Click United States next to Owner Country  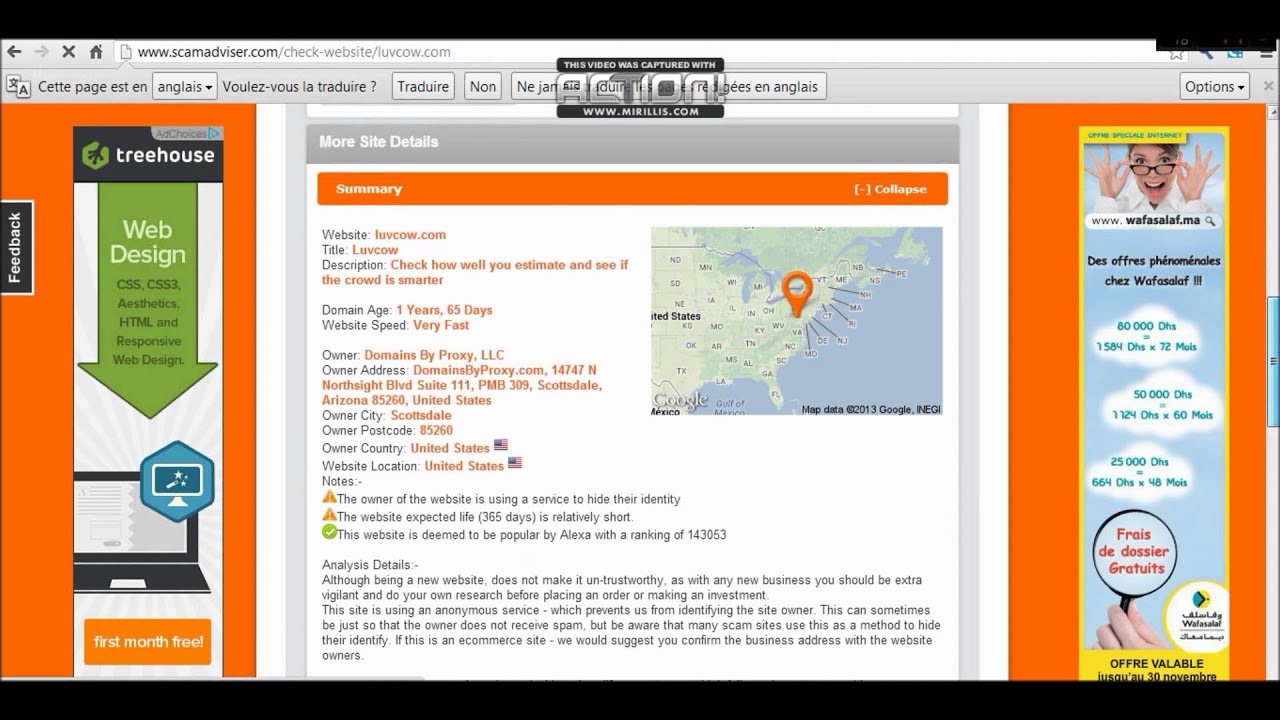coord(450,448)
